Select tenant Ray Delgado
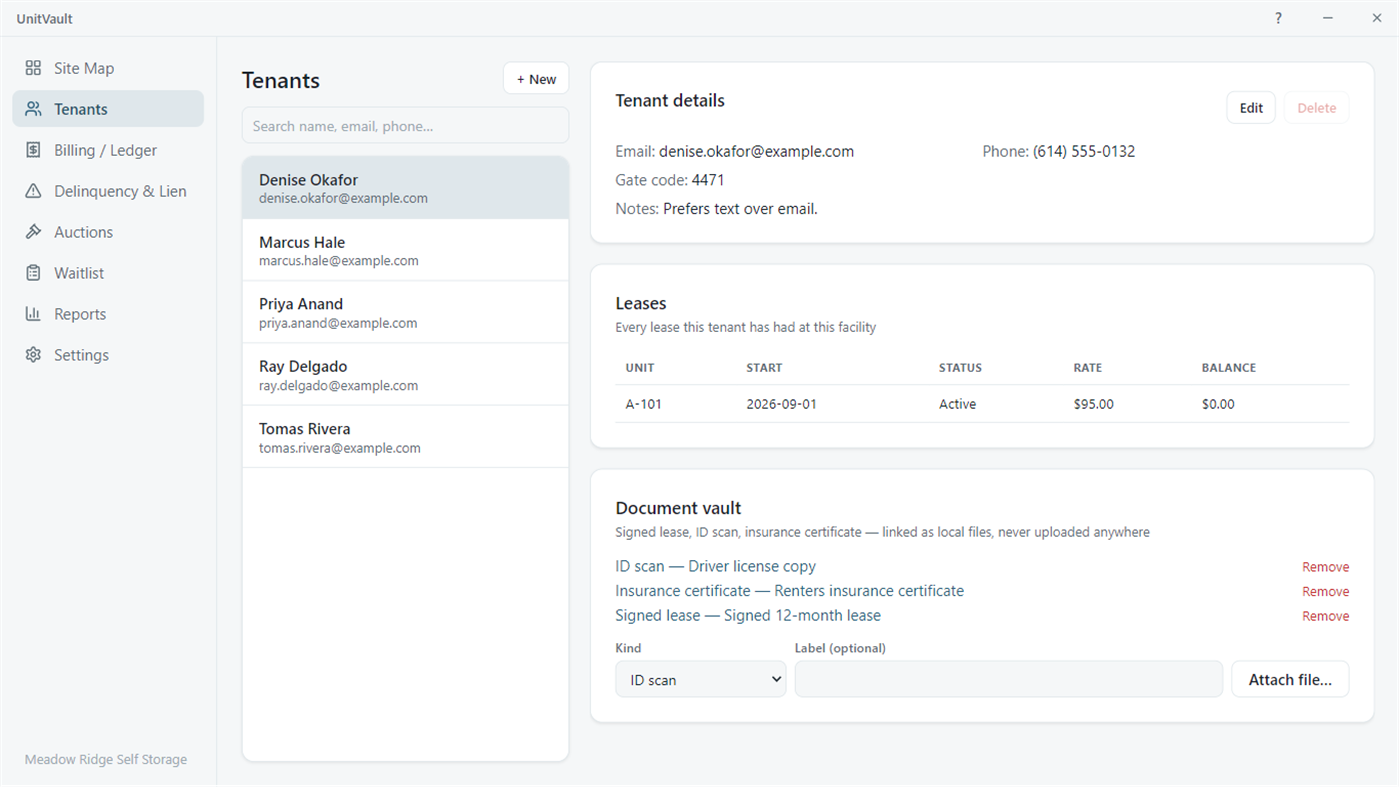The height and width of the screenshot is (787, 1399). 405,374
